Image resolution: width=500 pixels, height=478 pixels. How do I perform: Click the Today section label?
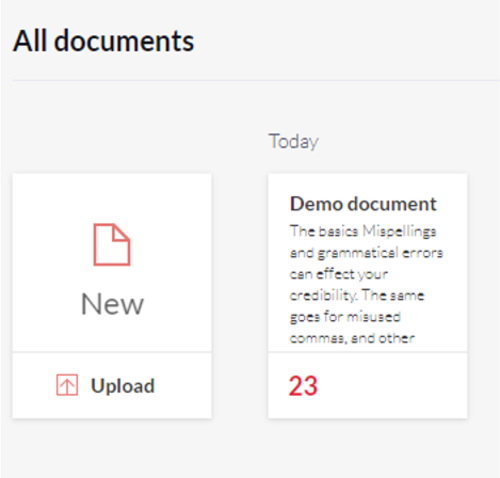coord(294,141)
